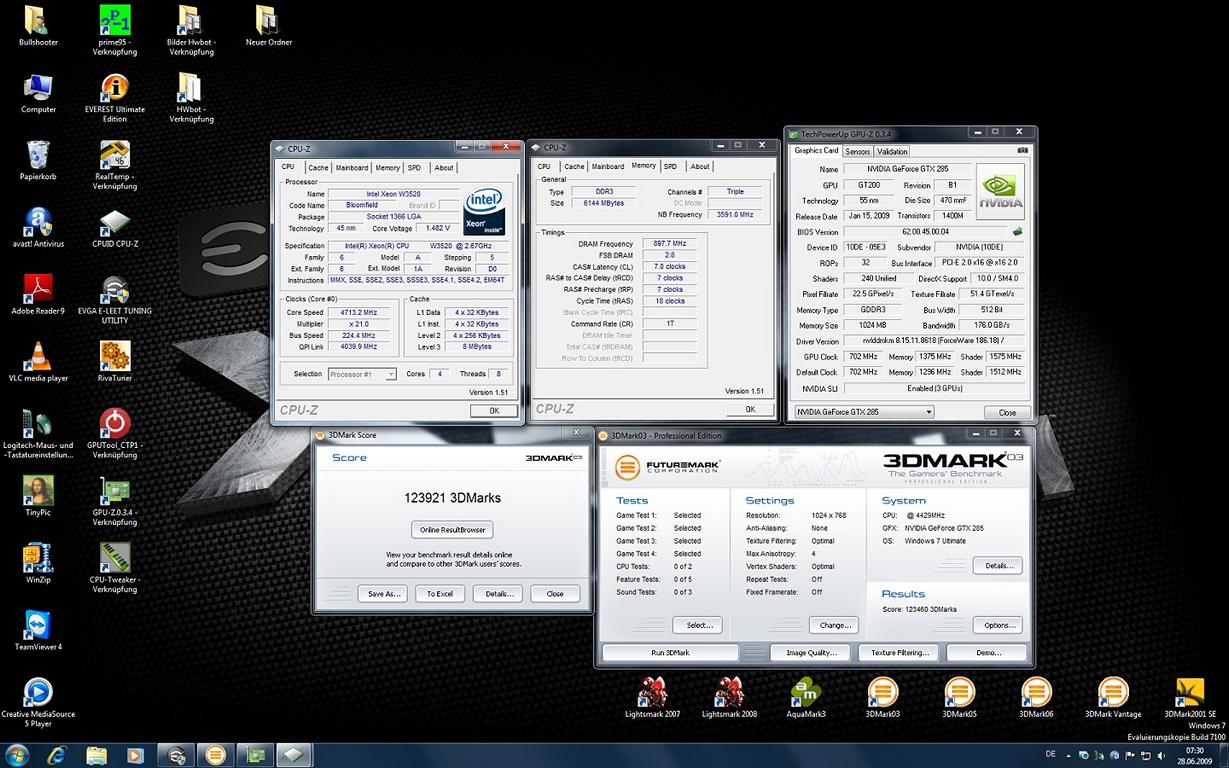Click OK in left CPU-Z window
The height and width of the screenshot is (768, 1229).
coord(494,410)
